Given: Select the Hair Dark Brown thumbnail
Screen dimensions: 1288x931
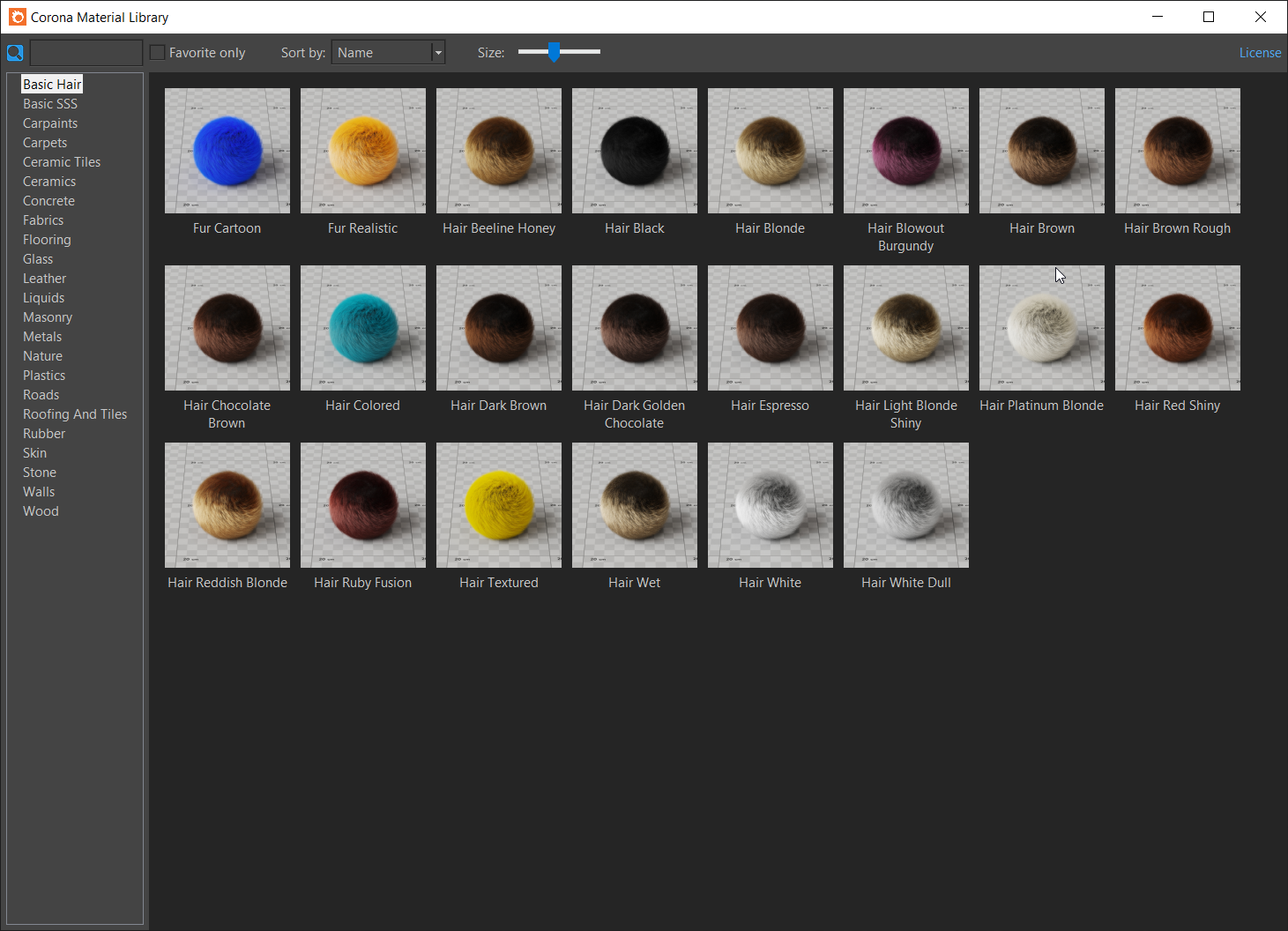Looking at the screenshot, I should coord(499,328).
